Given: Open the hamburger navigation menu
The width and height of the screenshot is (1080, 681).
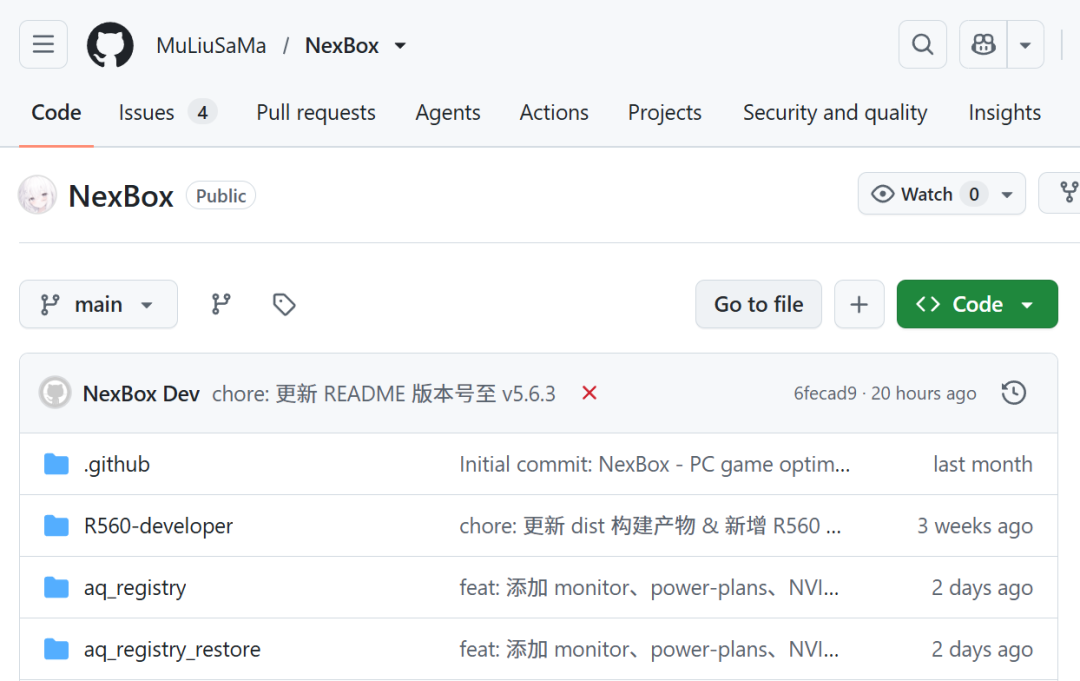Looking at the screenshot, I should pos(43,45).
